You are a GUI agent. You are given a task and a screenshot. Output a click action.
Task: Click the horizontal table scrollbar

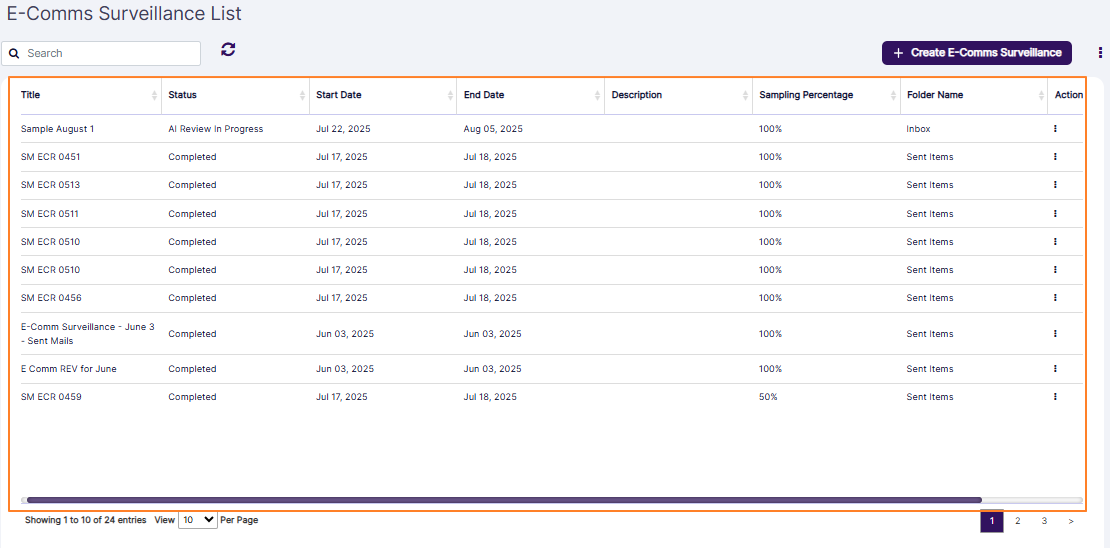[x=503, y=500]
